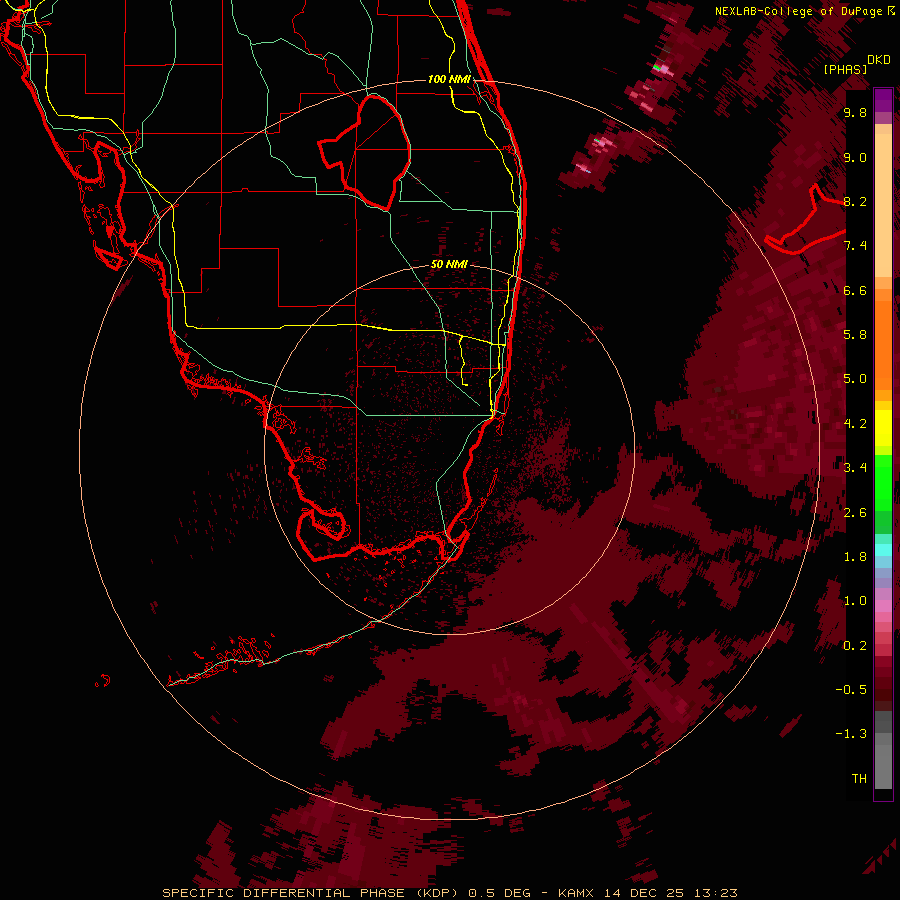This screenshot has height=900, width=900.
Task: Click the cyan segment of color bar
Action: pos(883,550)
